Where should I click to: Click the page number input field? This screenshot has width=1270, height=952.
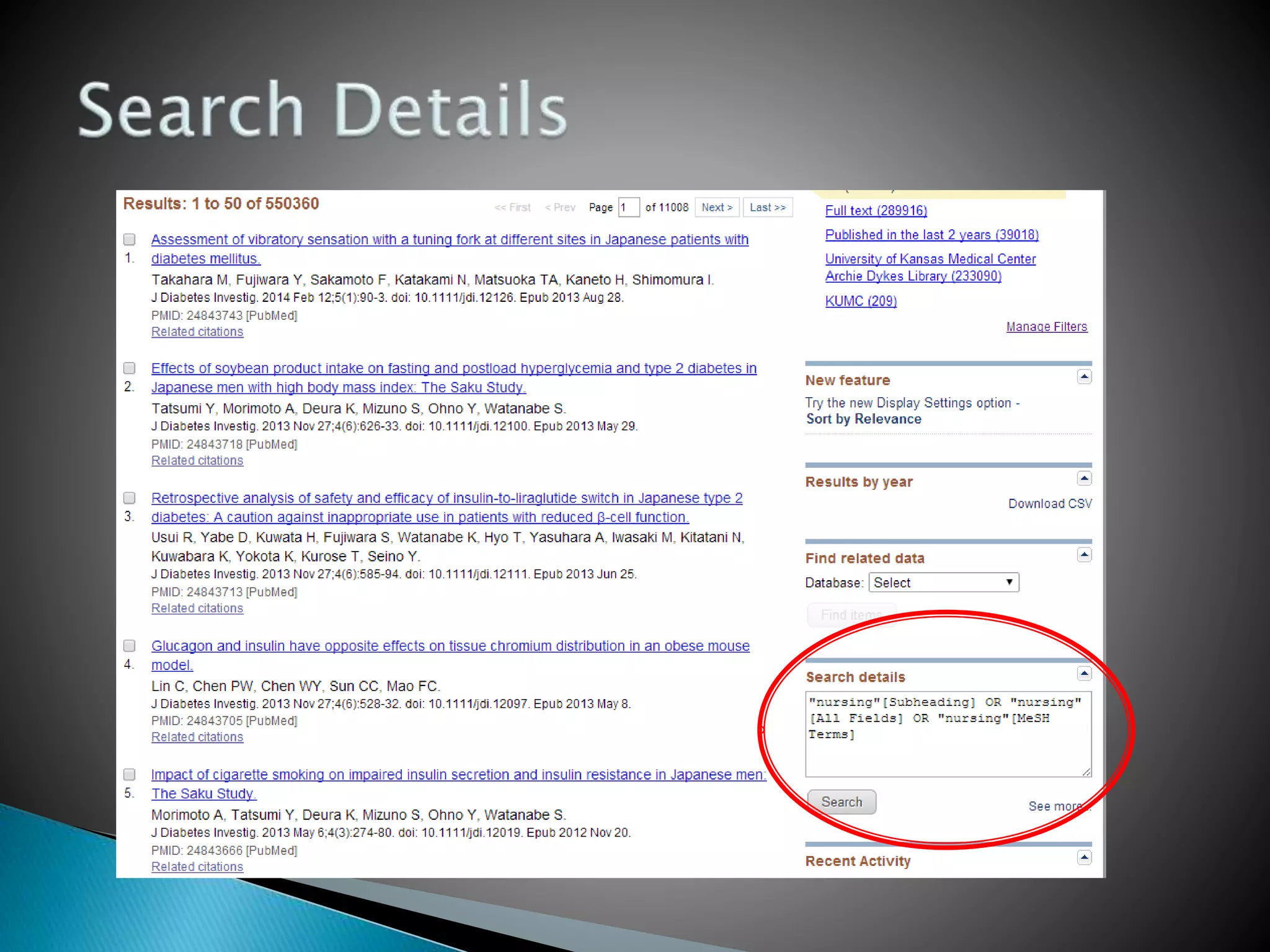click(x=628, y=208)
